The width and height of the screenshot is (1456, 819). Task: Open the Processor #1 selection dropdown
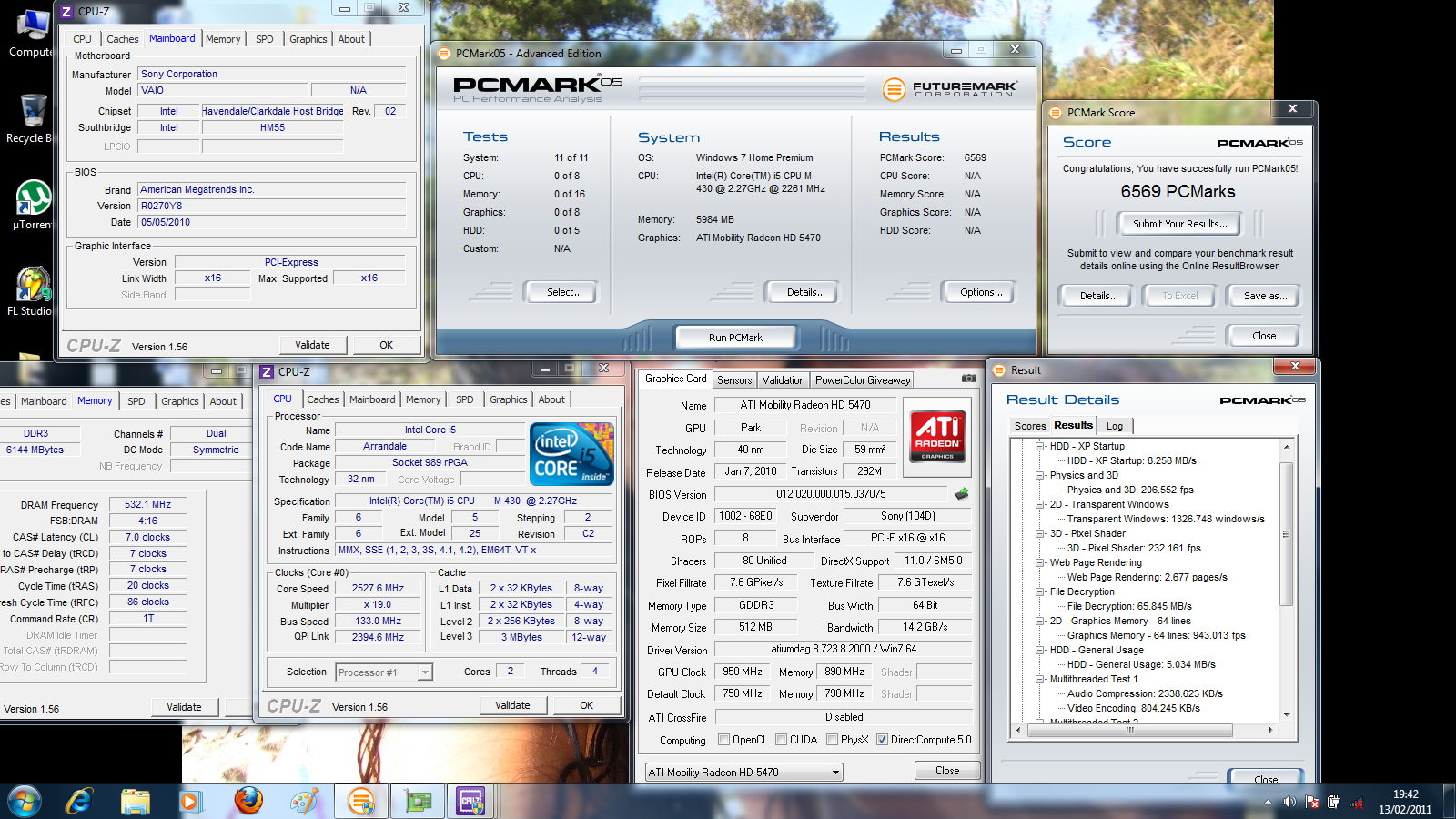pyautogui.click(x=383, y=672)
